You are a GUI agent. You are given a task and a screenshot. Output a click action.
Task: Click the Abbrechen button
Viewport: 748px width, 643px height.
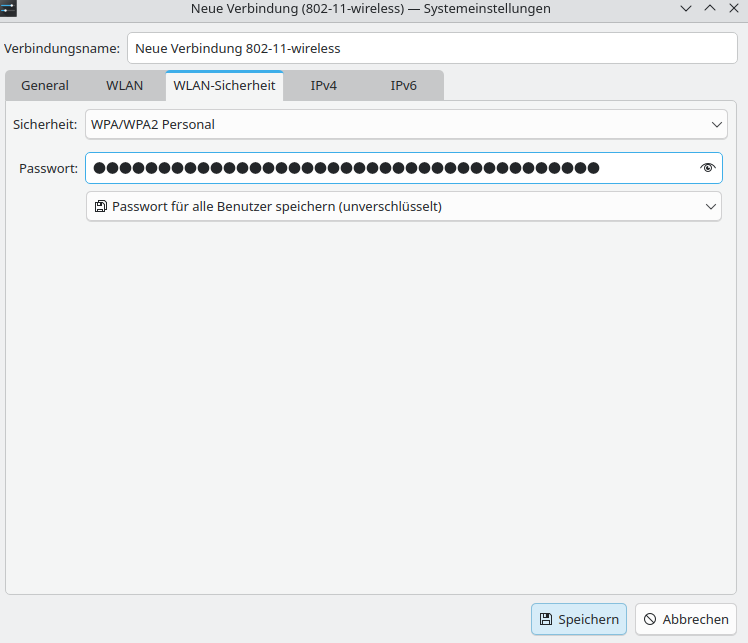(x=686, y=619)
